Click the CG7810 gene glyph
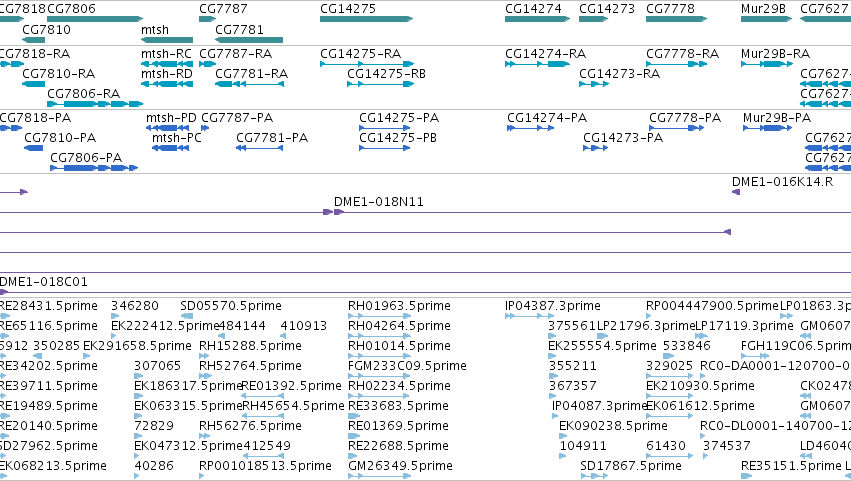This screenshot has width=851, height=481. click(34, 40)
